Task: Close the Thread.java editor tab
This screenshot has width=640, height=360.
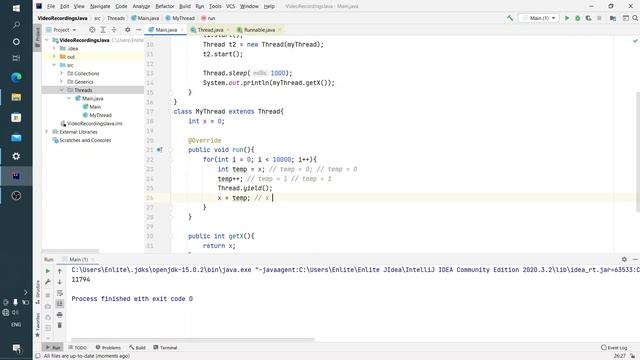Action: (x=228, y=30)
